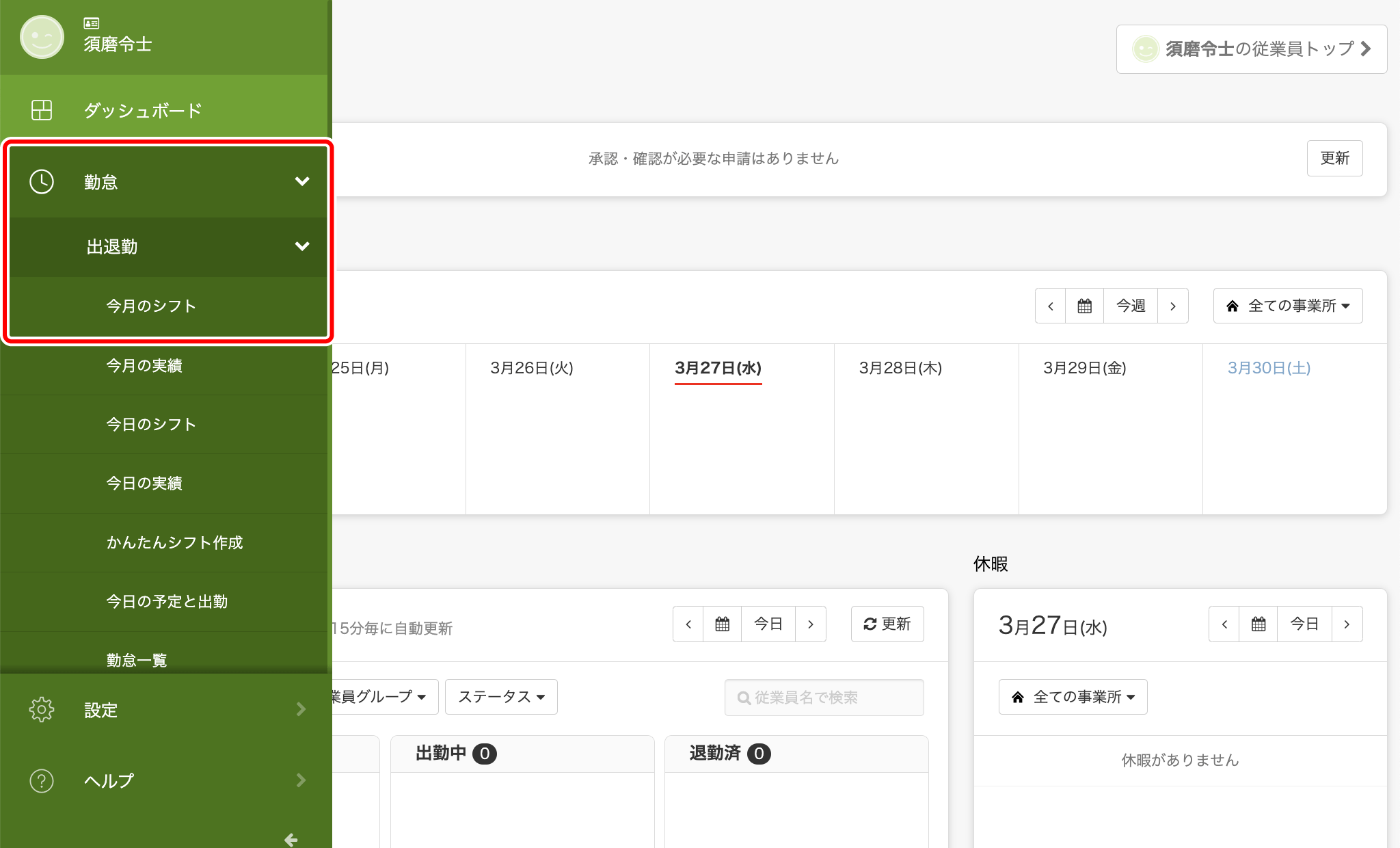Click the ヘルプ question mark icon

pyautogui.click(x=42, y=780)
